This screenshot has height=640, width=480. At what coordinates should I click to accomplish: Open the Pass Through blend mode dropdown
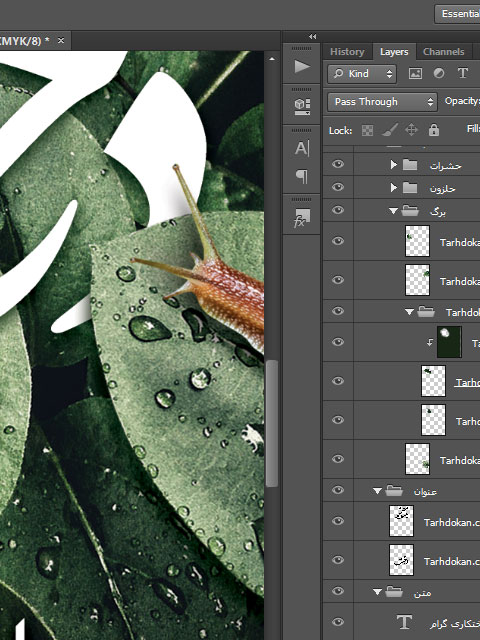click(382, 102)
